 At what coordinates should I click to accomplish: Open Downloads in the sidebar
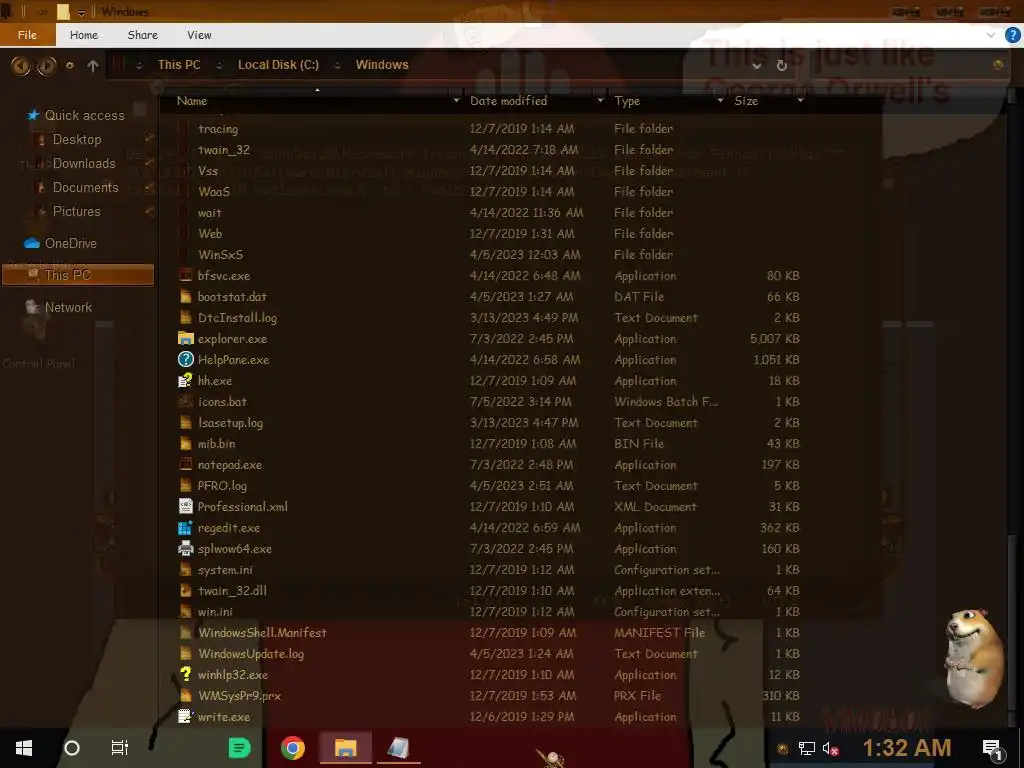(x=84, y=164)
